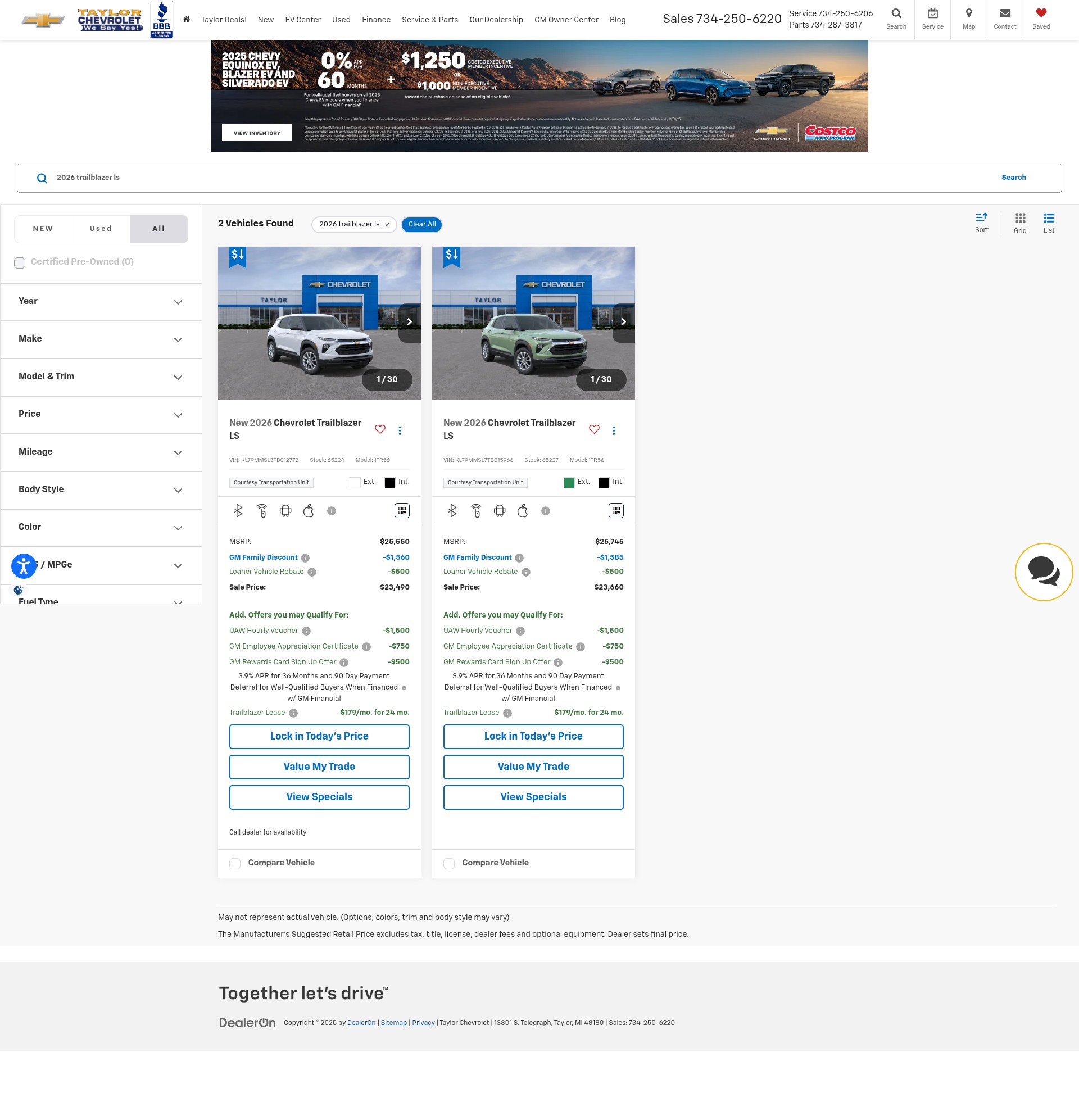Click View Inventory on the banner

(257, 133)
